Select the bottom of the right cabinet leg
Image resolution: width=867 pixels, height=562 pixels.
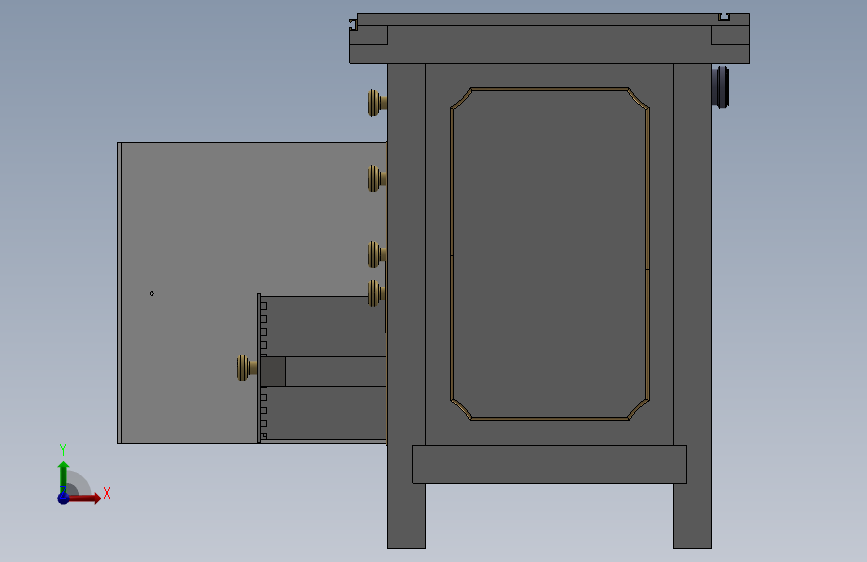click(692, 517)
